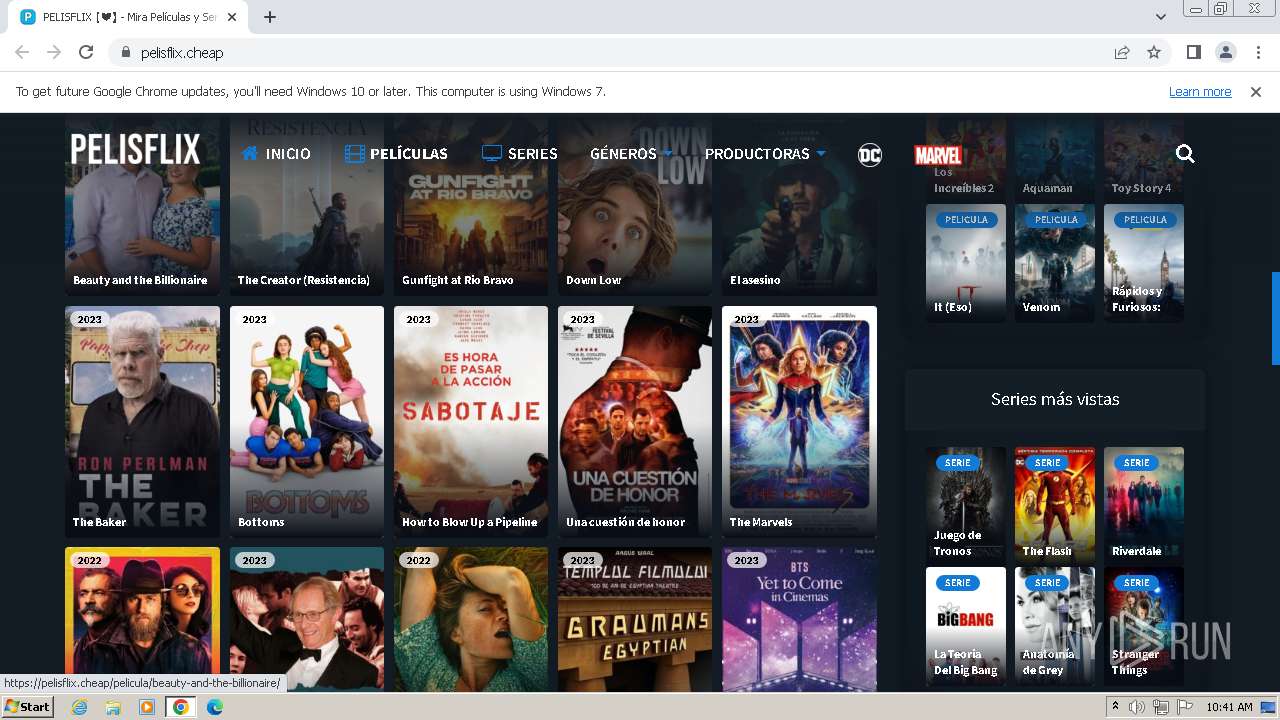This screenshot has width=1280, height=720.
Task: Open Windows Explorer folder in taskbar
Action: pyautogui.click(x=113, y=707)
